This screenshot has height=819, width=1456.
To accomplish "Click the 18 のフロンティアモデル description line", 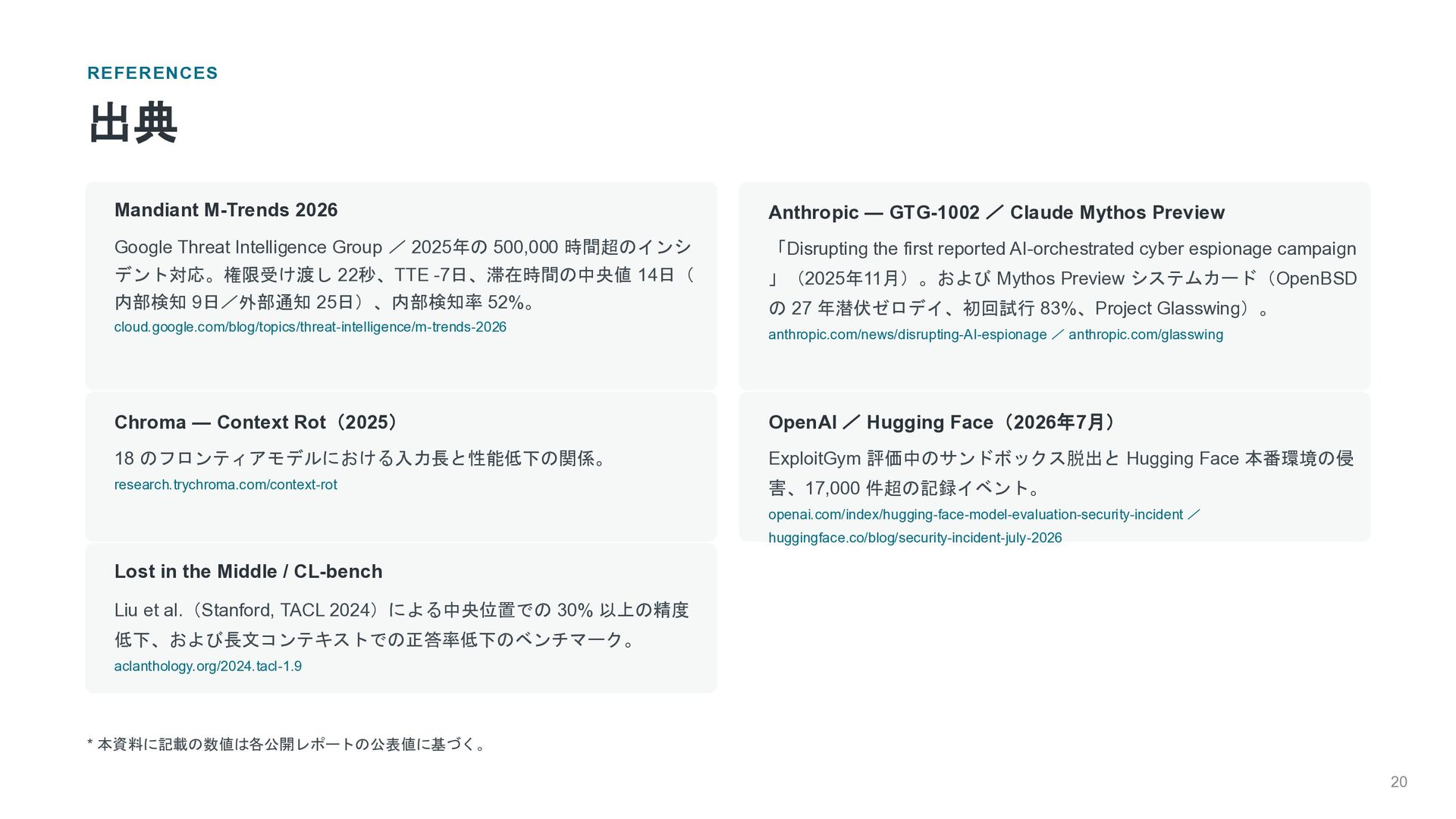I will 362,458.
